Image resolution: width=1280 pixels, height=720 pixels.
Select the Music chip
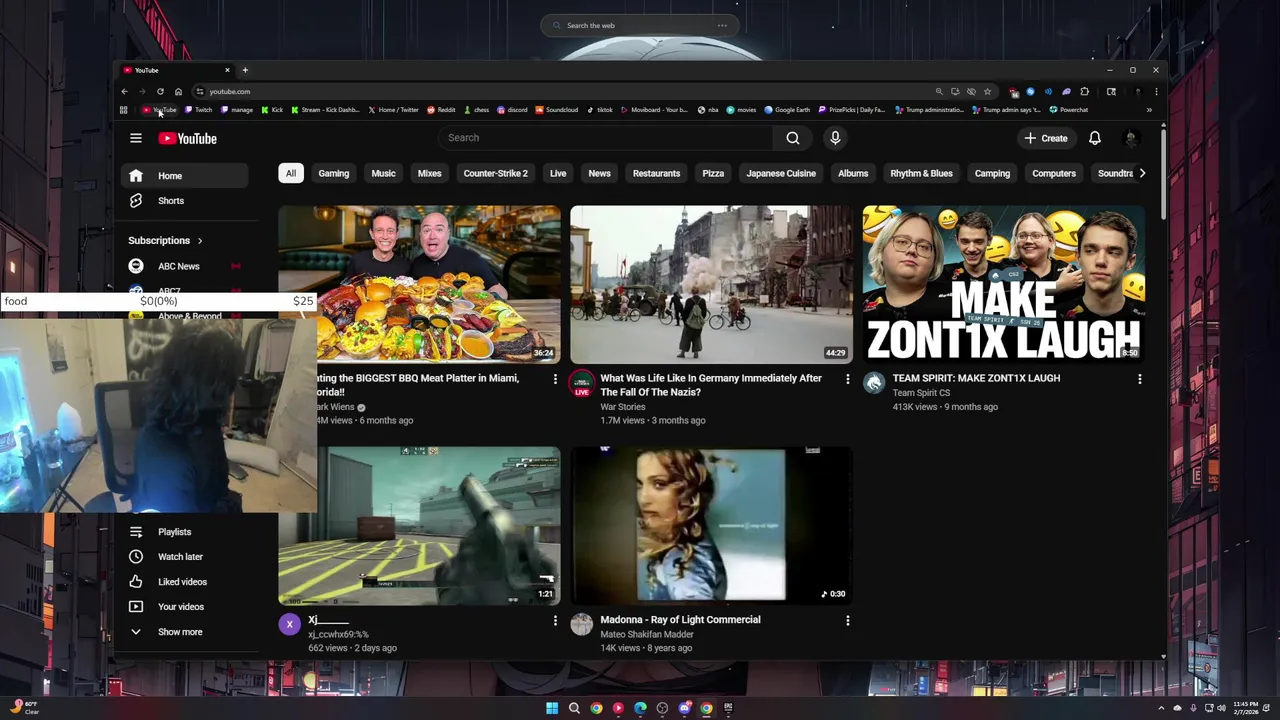[x=383, y=173]
